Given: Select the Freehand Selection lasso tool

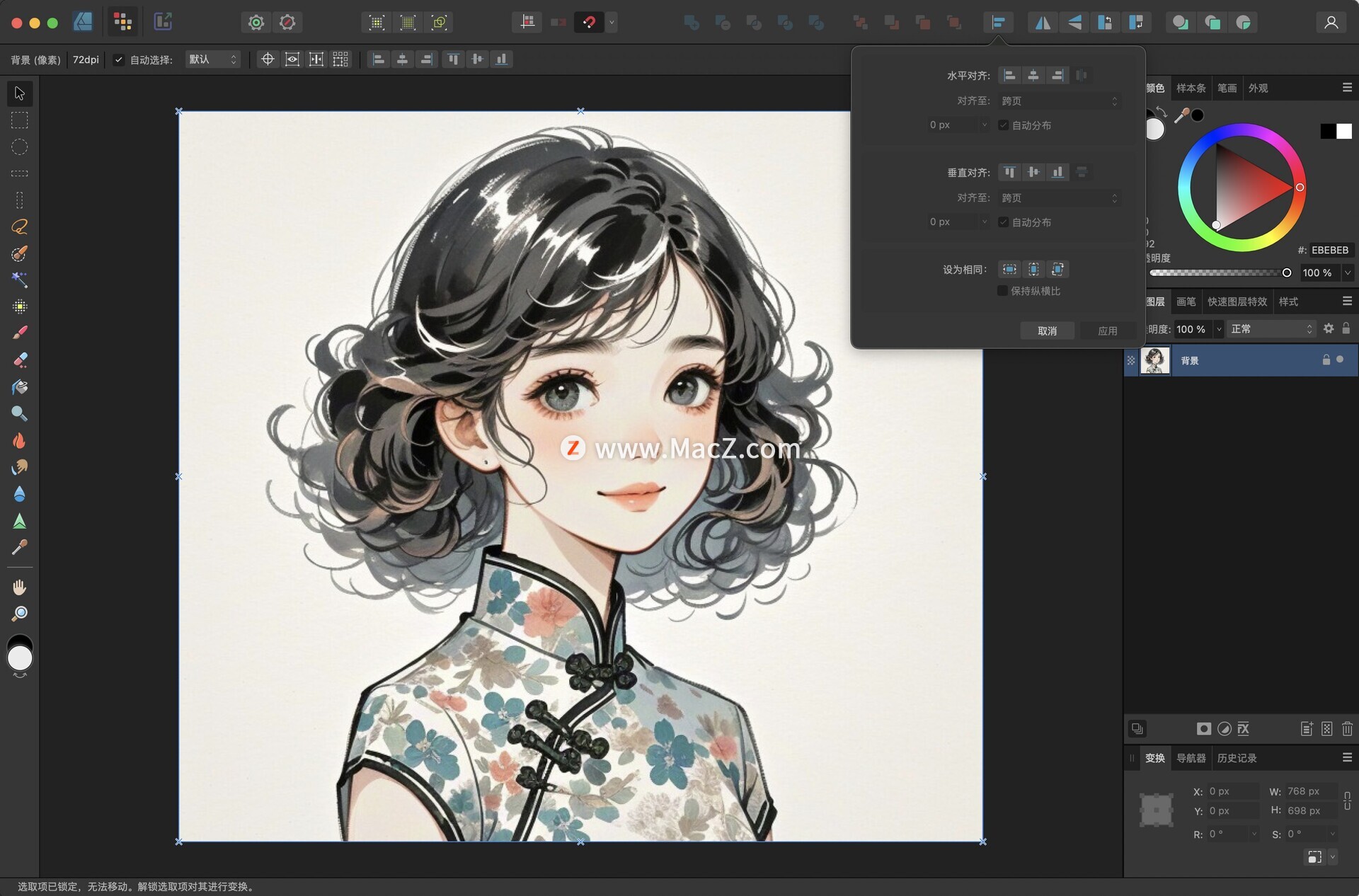Looking at the screenshot, I should pyautogui.click(x=19, y=226).
